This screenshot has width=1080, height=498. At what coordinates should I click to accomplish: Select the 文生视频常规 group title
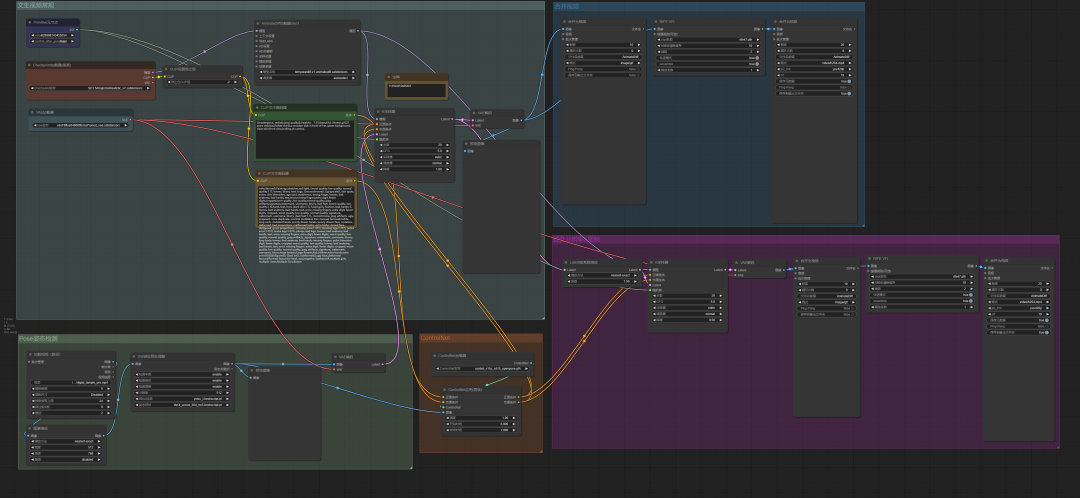[x=38, y=5]
